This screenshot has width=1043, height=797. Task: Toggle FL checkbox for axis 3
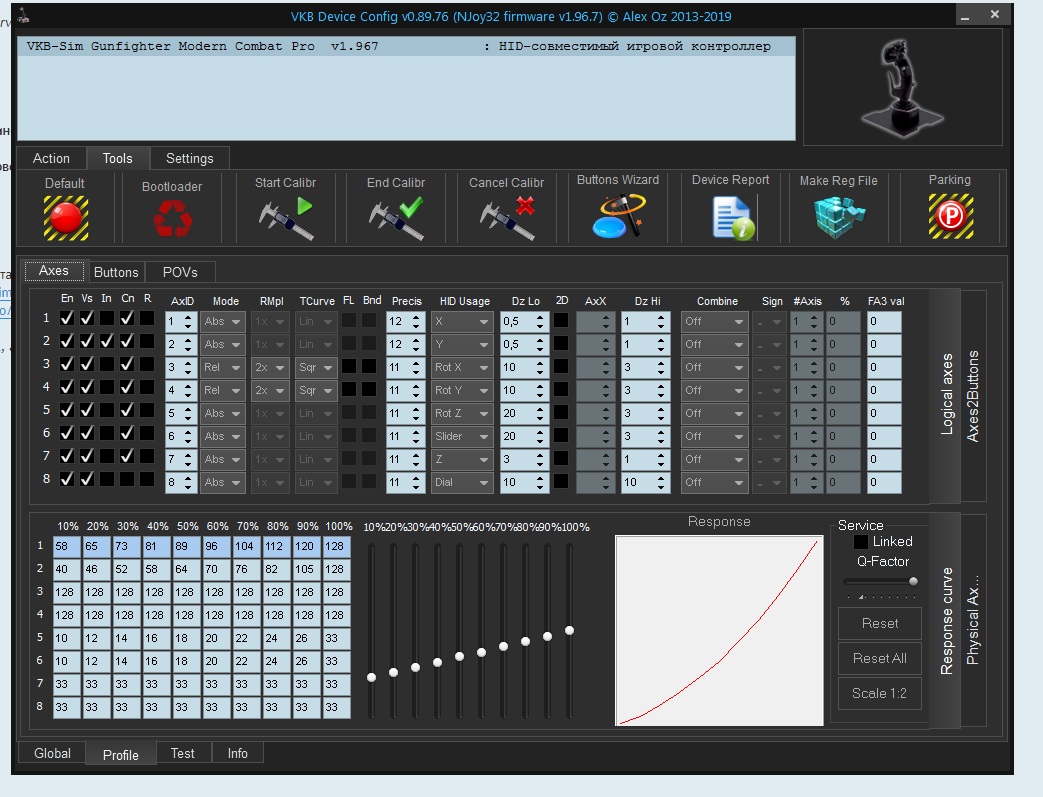point(349,367)
